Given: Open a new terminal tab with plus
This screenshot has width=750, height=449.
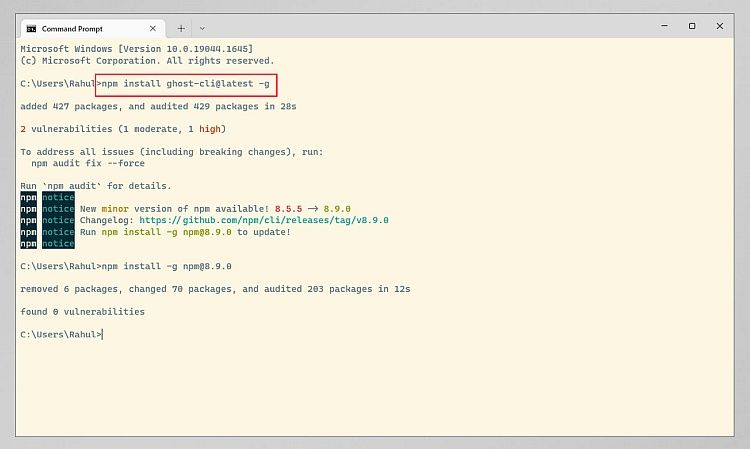Looking at the screenshot, I should (x=181, y=29).
